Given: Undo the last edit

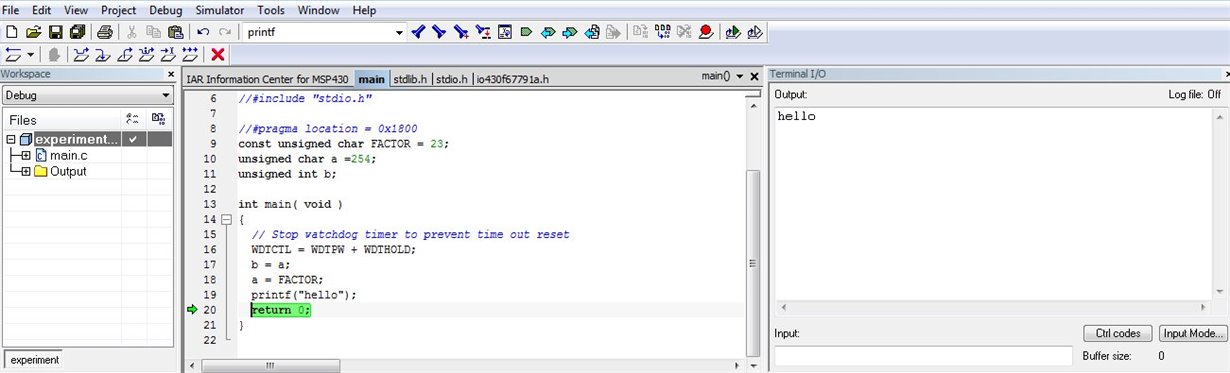Looking at the screenshot, I should pyautogui.click(x=203, y=32).
